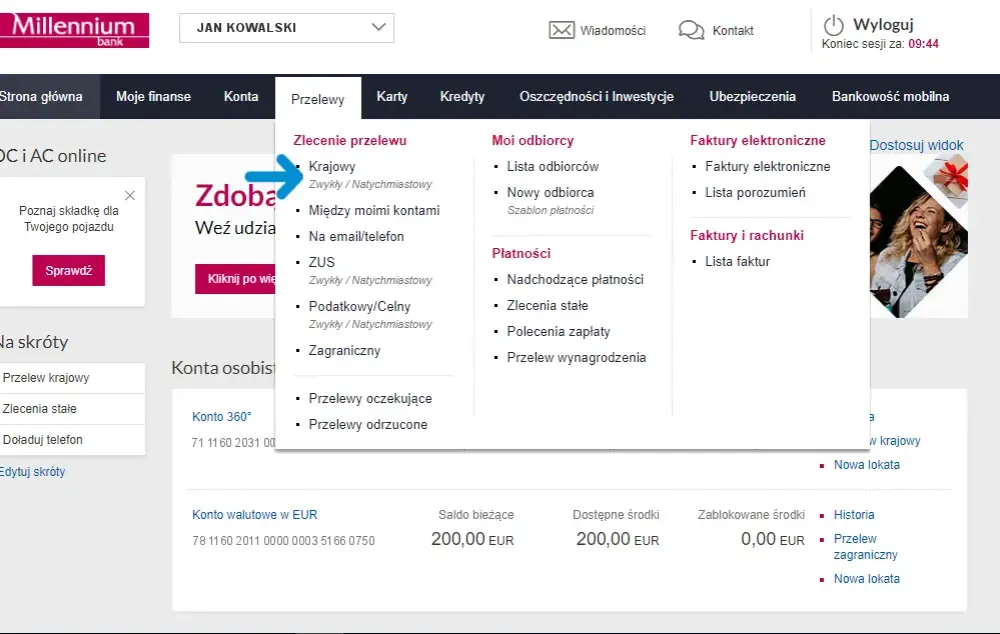Open Lista odbiorców
Image resolution: width=1000 pixels, height=634 pixels.
pyautogui.click(x=552, y=166)
